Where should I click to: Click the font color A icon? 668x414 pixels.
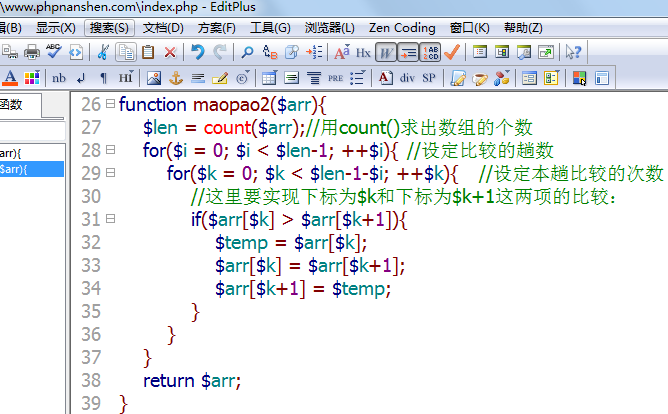click(10, 78)
